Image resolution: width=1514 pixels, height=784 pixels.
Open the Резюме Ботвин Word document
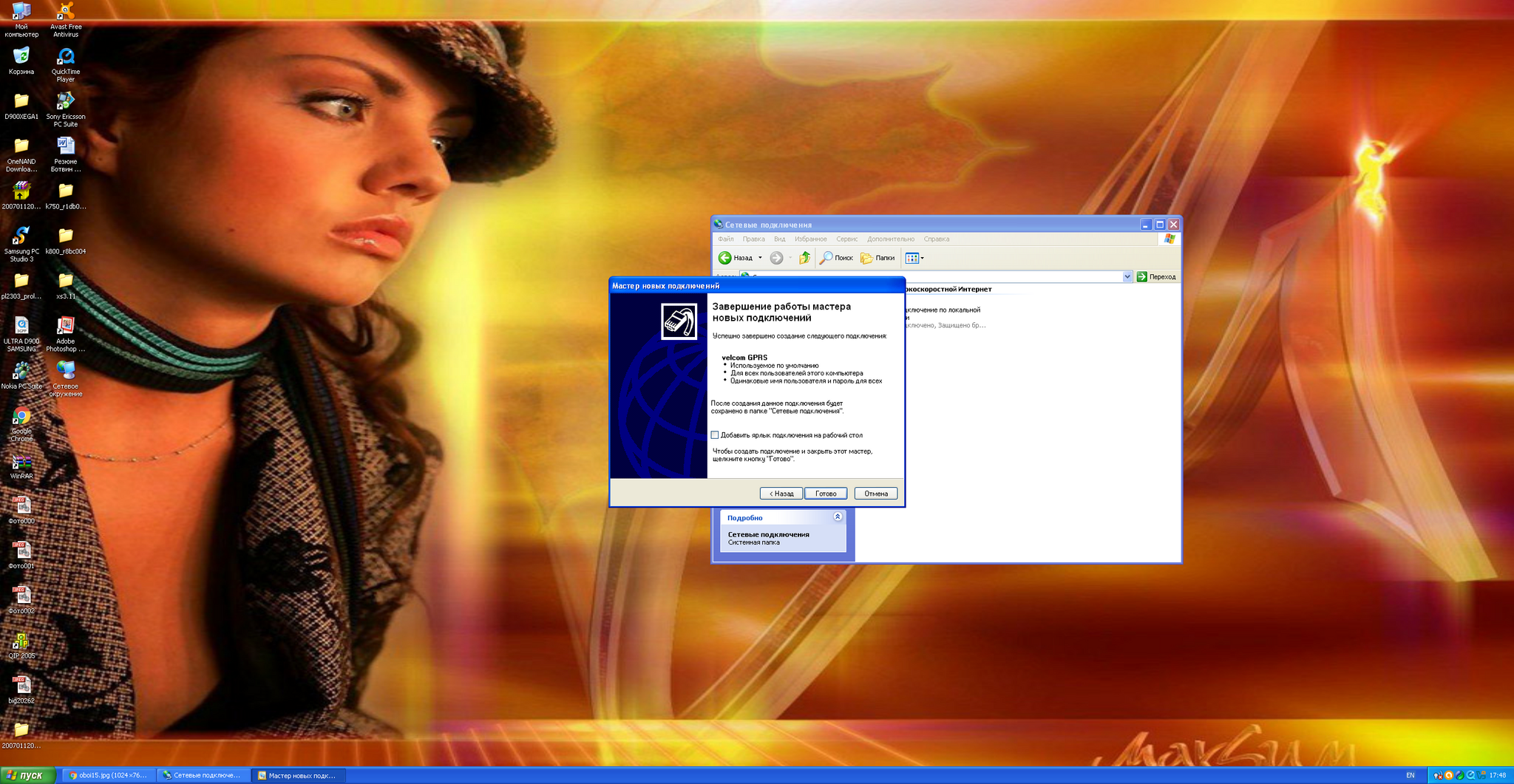tap(66, 154)
